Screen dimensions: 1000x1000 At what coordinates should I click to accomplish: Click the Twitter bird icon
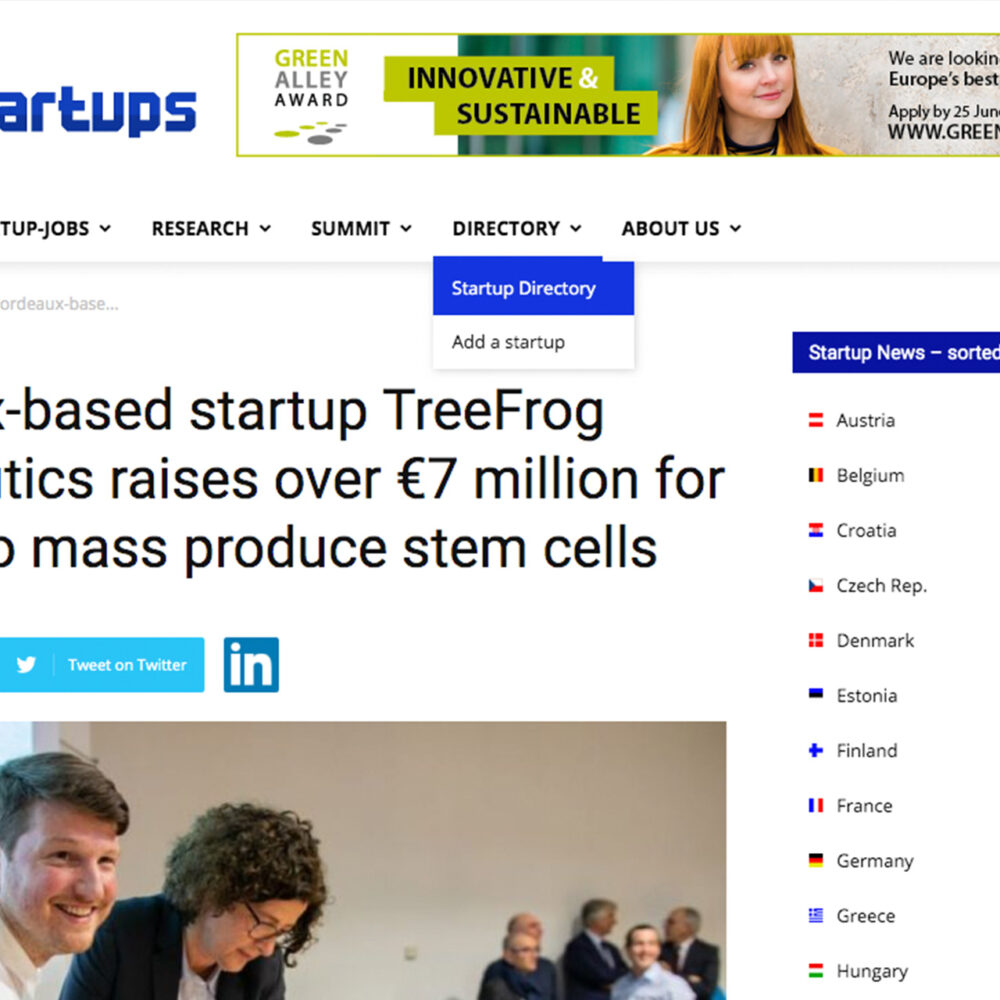(26, 665)
